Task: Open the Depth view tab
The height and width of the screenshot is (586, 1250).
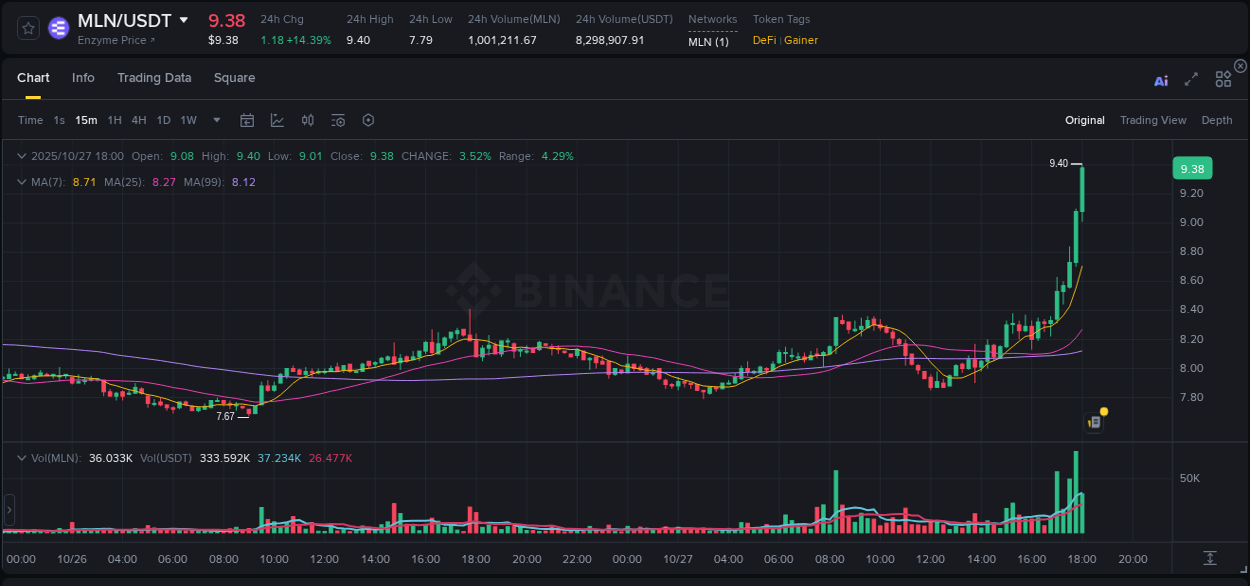Action: (1217, 120)
